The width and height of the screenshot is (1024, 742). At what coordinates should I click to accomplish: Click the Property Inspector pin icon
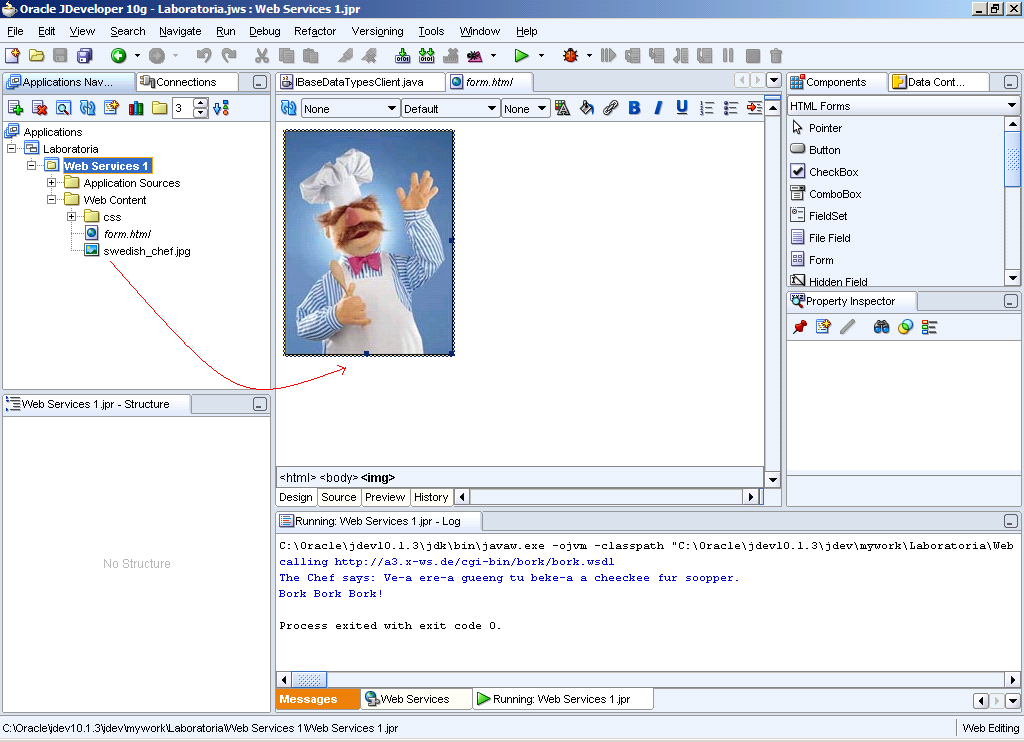[800, 327]
